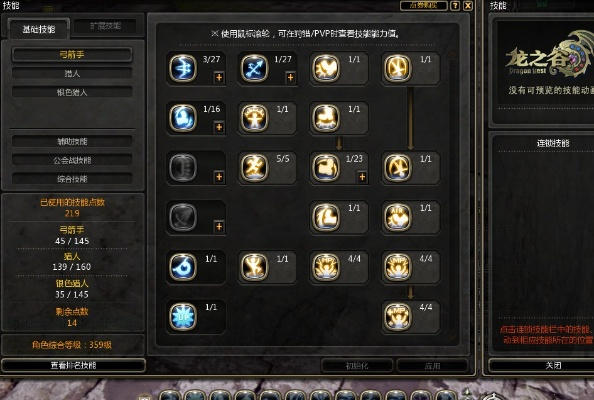Open the 辅助技能 category
The image size is (594, 400).
(x=72, y=141)
